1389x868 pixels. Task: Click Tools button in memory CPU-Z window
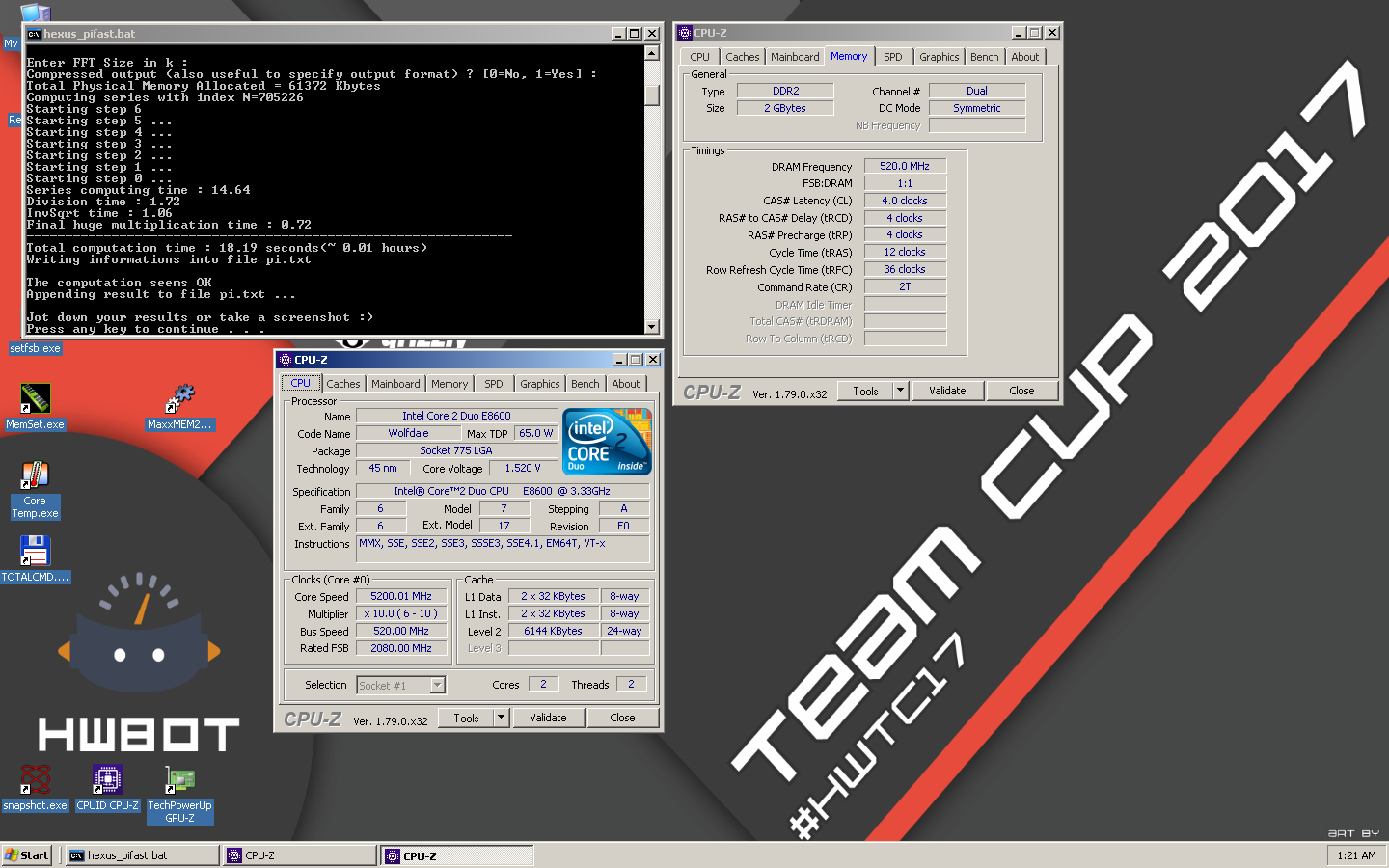coord(865,391)
